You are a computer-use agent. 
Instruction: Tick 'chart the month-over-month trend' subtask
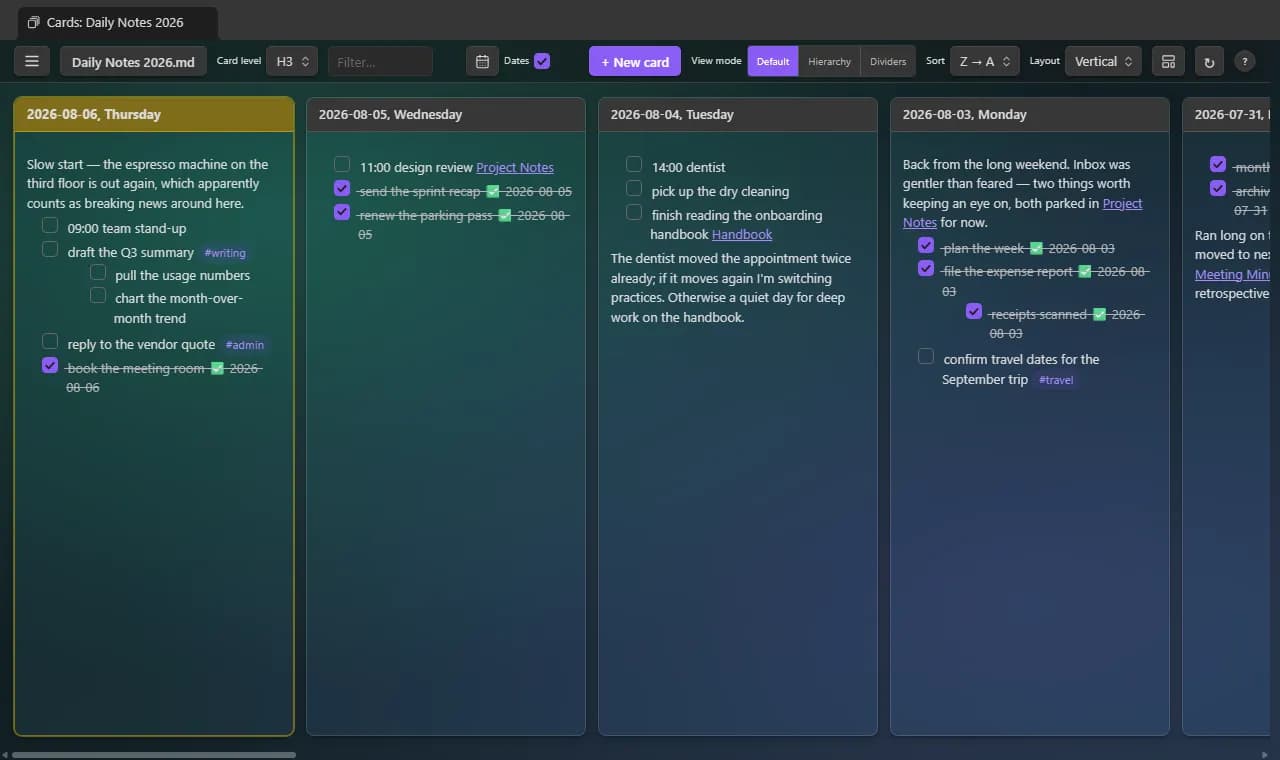pyautogui.click(x=98, y=295)
